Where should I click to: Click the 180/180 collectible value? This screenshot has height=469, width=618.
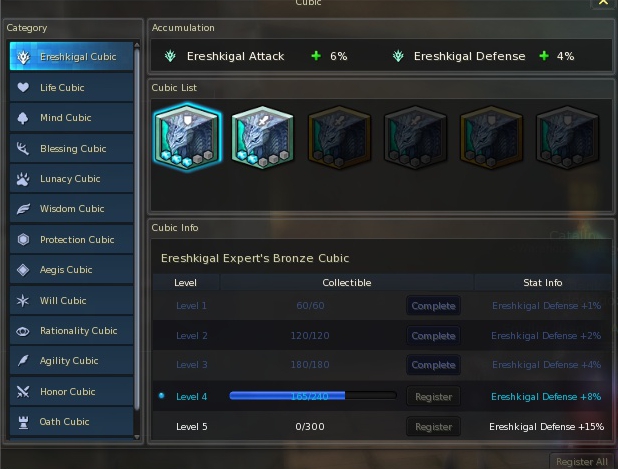click(x=310, y=365)
